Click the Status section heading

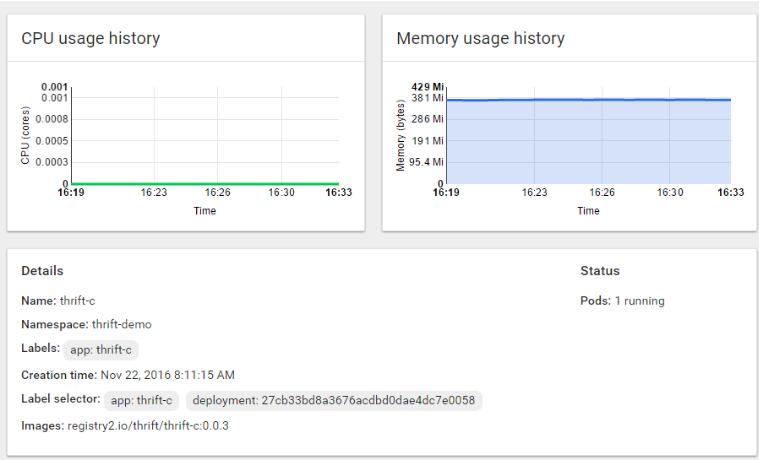(599, 271)
